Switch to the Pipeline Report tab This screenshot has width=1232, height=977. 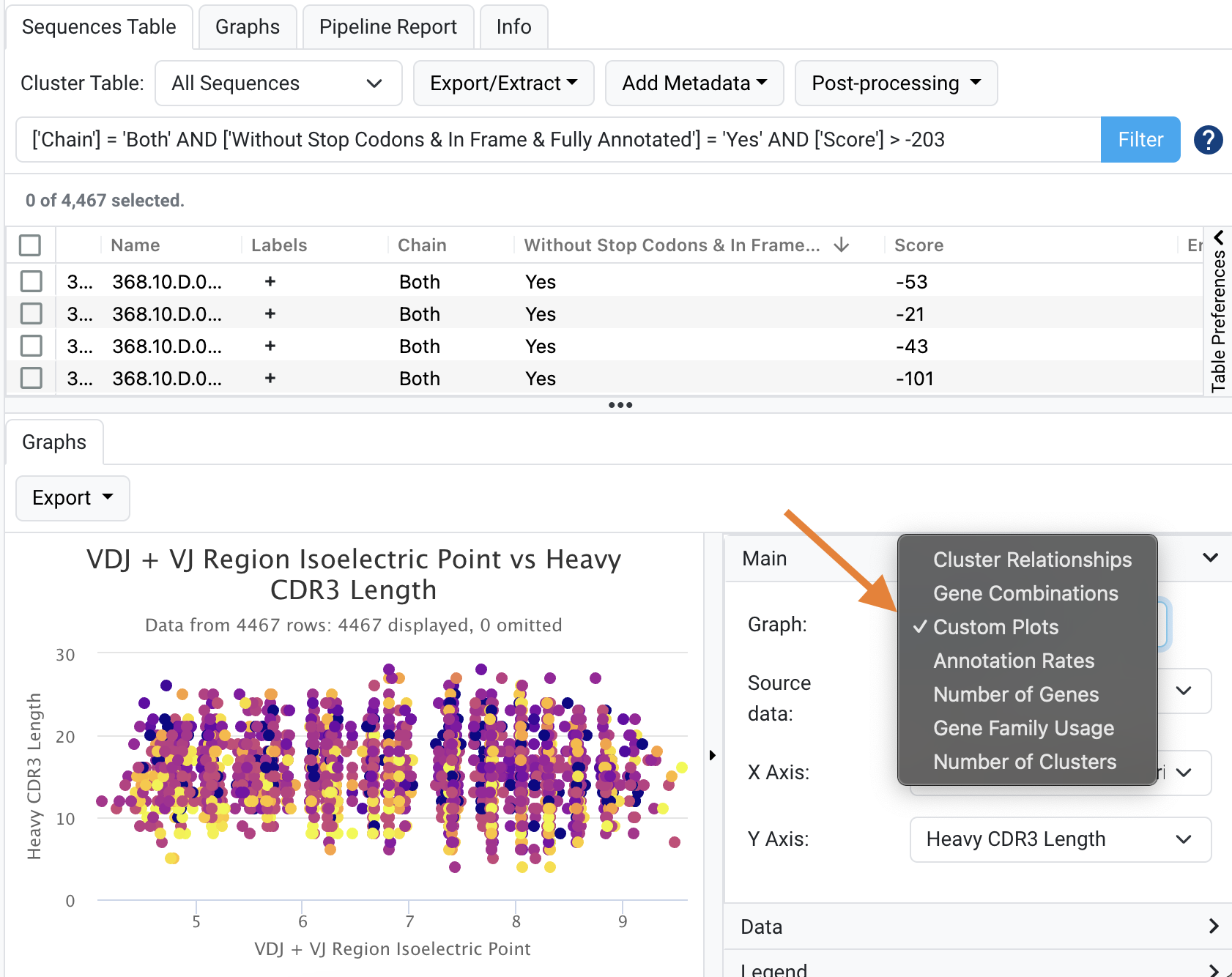point(387,27)
